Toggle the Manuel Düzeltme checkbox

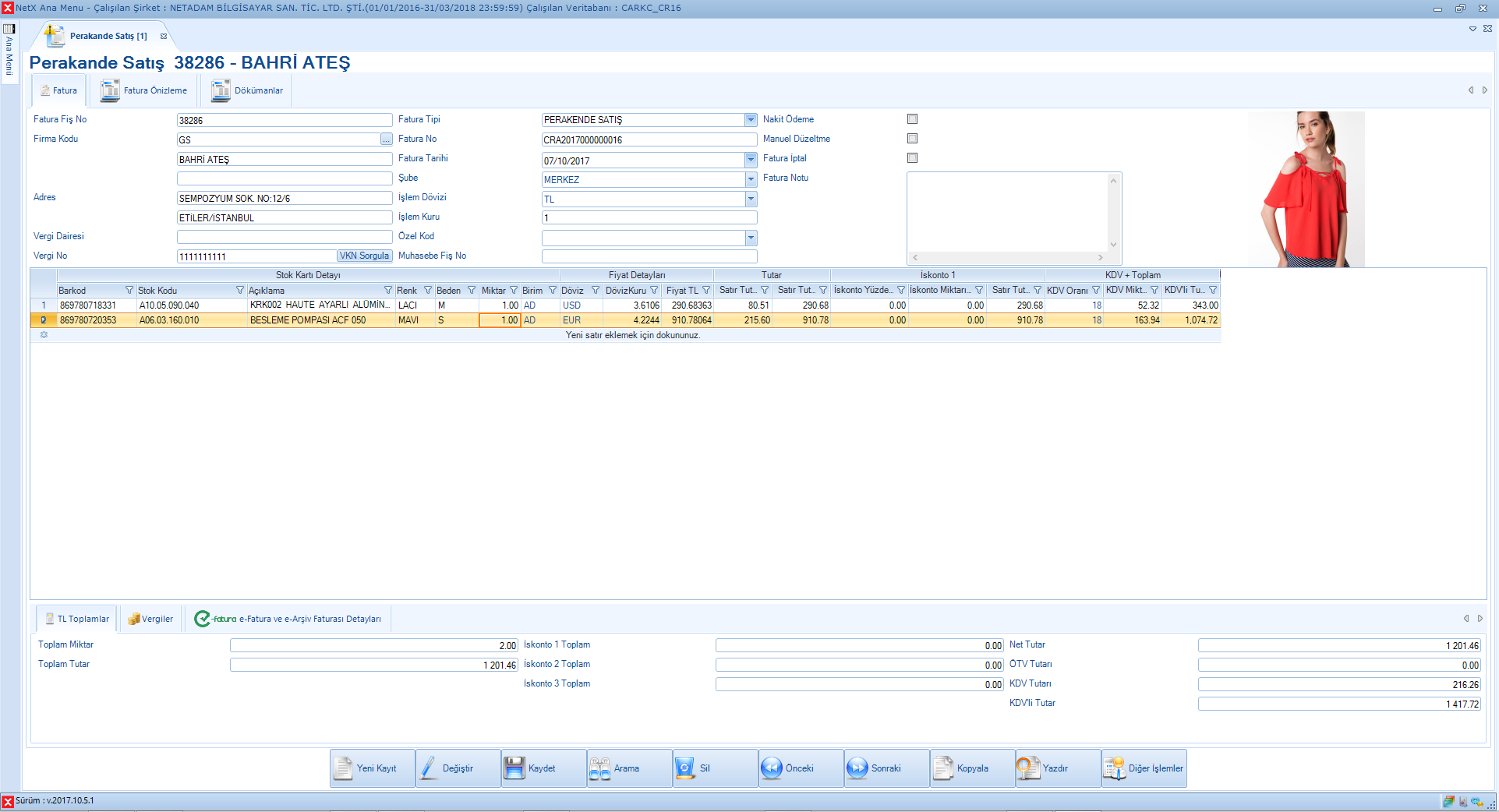[x=912, y=139]
